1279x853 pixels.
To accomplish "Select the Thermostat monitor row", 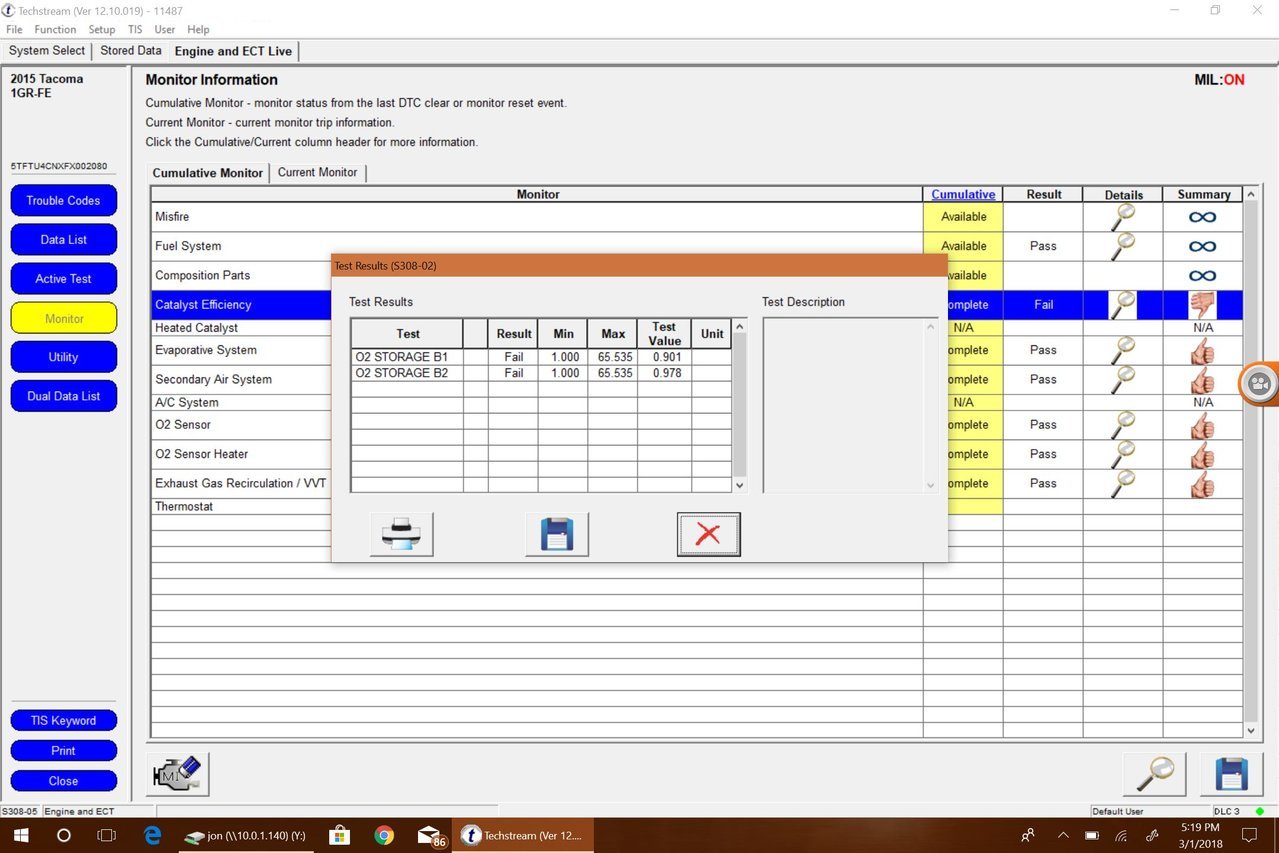I will (x=697, y=507).
